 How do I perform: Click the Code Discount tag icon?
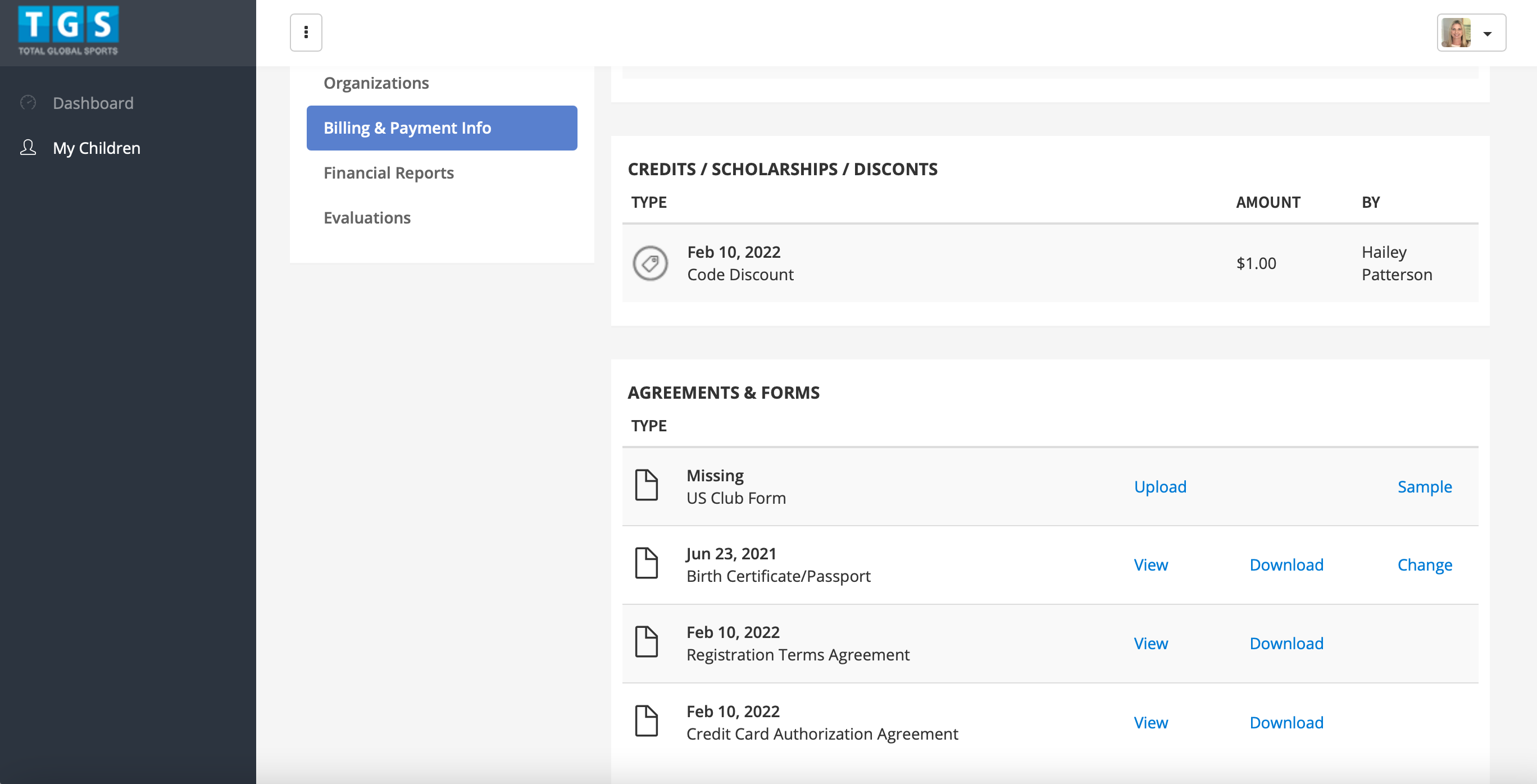point(650,263)
